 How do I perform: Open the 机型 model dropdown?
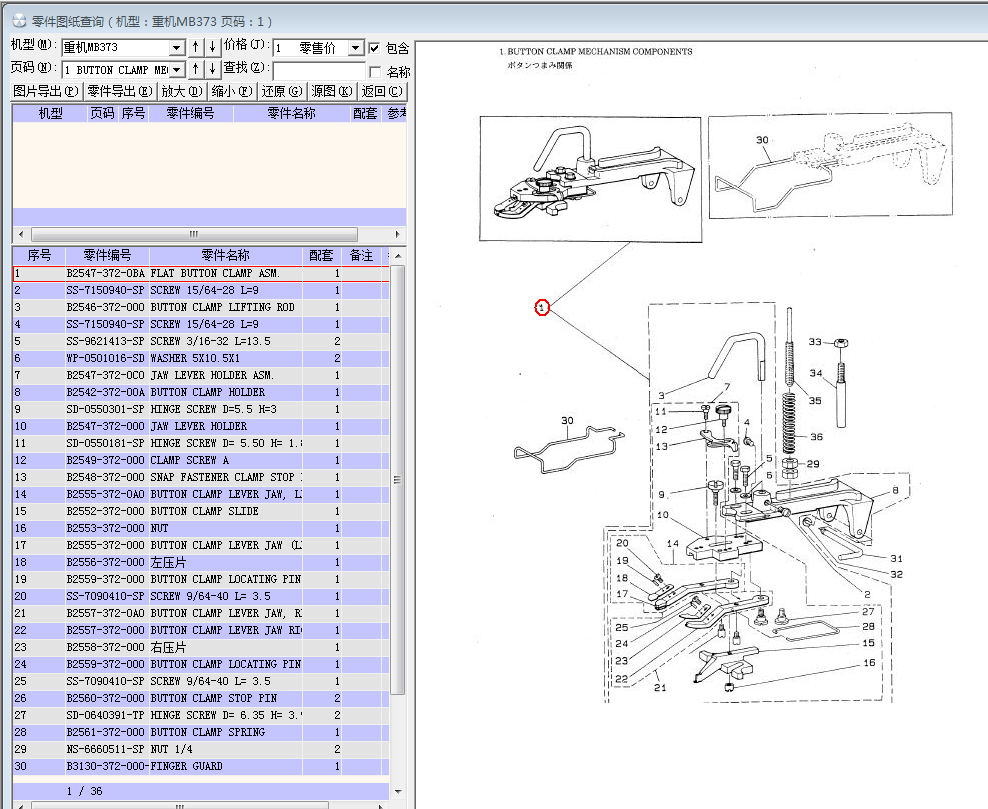point(177,48)
